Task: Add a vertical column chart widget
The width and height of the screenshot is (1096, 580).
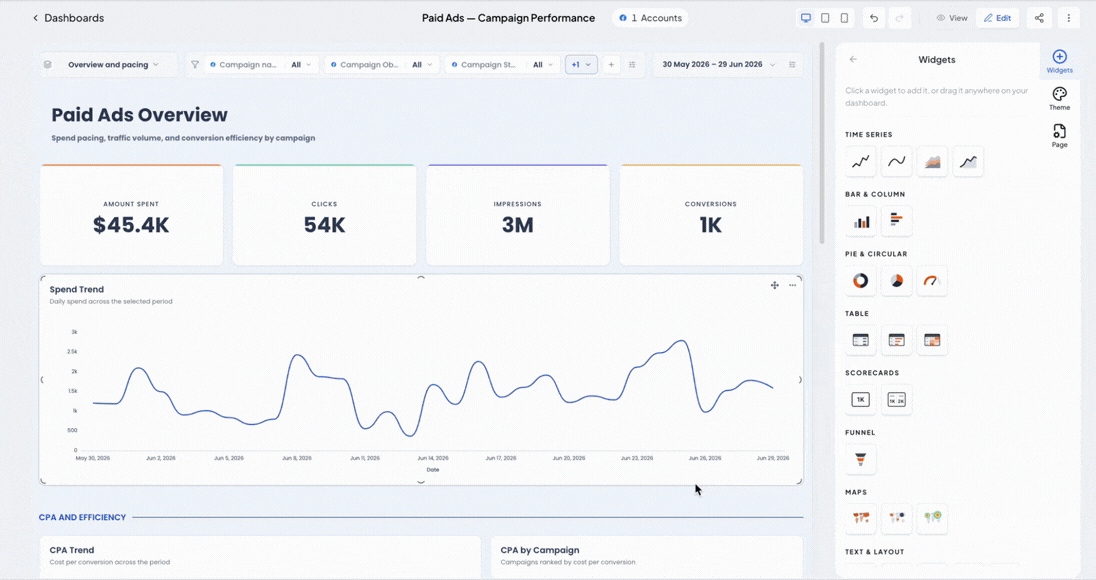Action: click(x=860, y=222)
